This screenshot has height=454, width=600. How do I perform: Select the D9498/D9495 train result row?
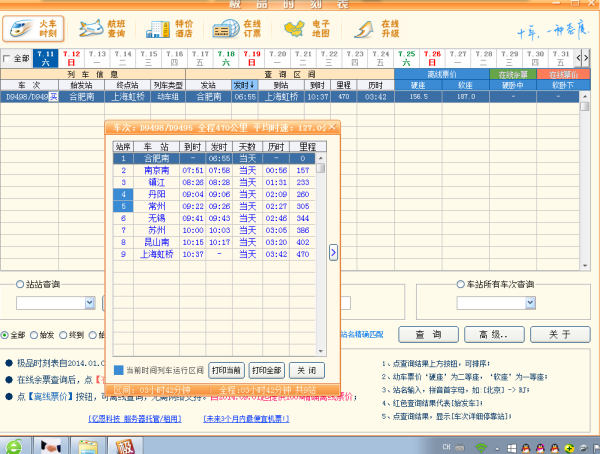coord(290,97)
